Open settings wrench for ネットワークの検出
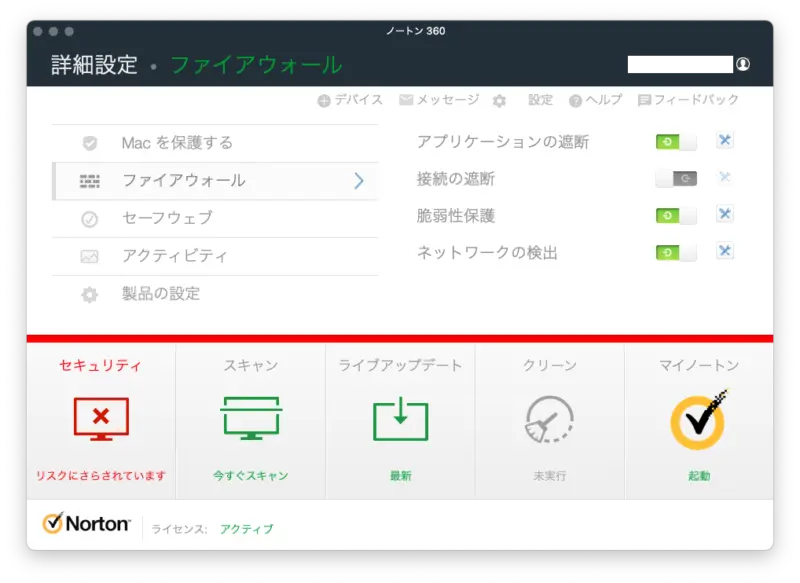 point(724,251)
